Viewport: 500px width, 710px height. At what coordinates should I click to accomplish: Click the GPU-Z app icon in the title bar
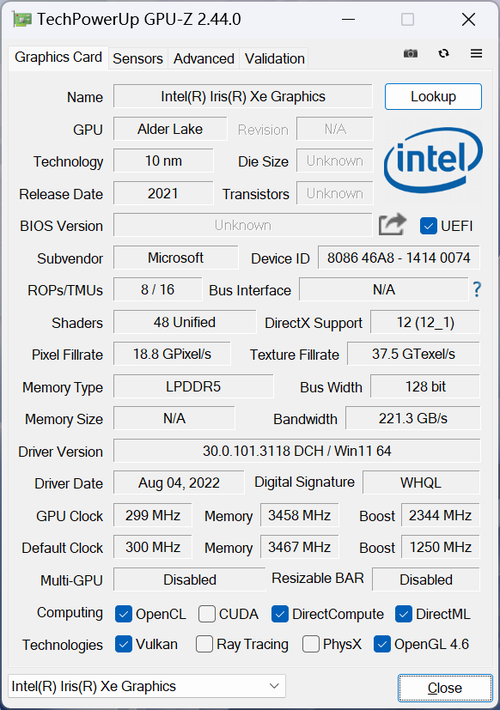tap(22, 19)
